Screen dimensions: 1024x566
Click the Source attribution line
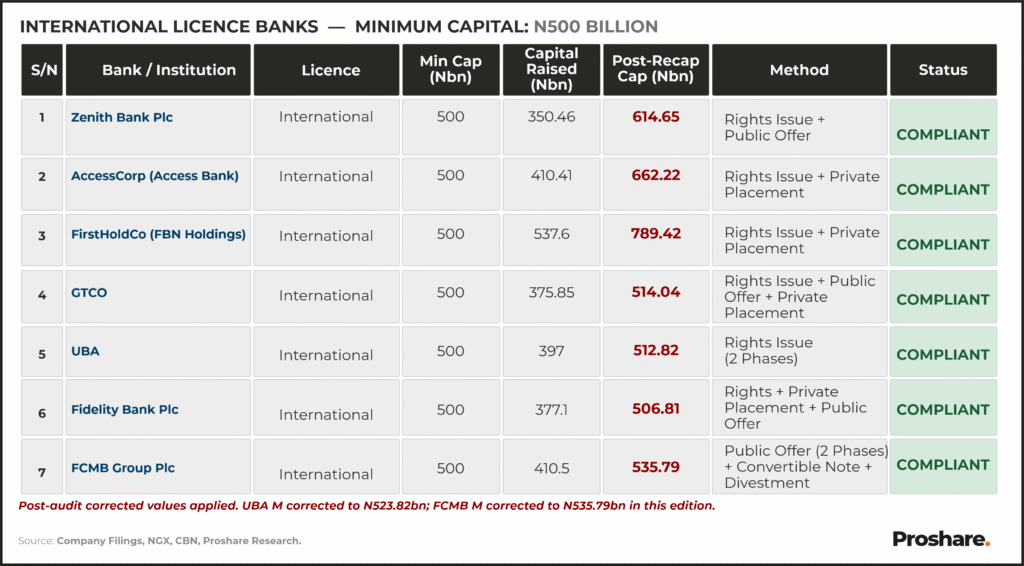(160, 541)
